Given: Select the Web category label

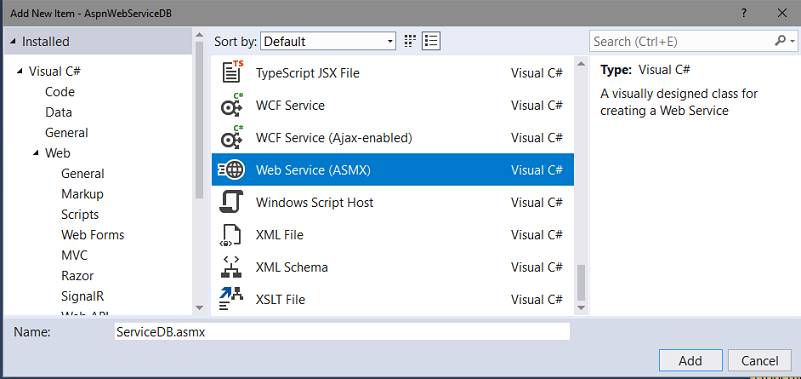Looking at the screenshot, I should (x=58, y=153).
